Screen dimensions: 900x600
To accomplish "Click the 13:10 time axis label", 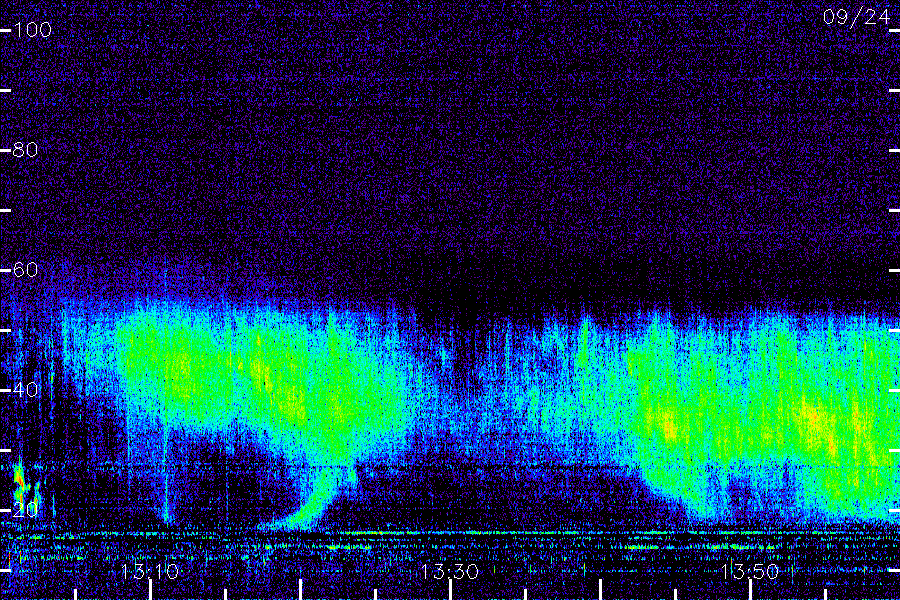I will pyautogui.click(x=150, y=571).
